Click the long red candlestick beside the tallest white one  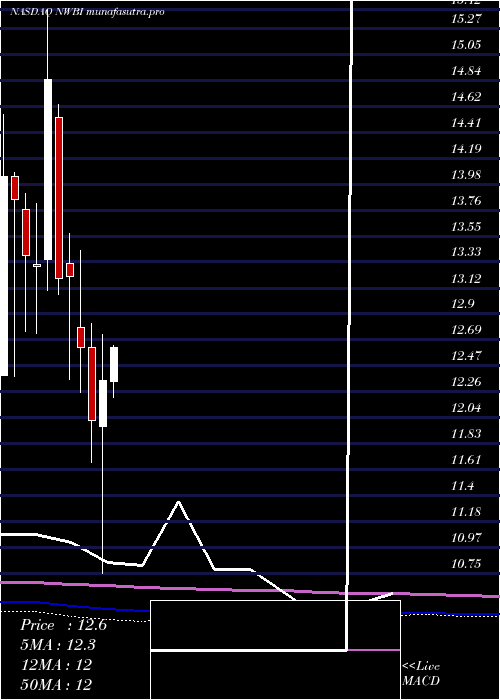(x=59, y=198)
